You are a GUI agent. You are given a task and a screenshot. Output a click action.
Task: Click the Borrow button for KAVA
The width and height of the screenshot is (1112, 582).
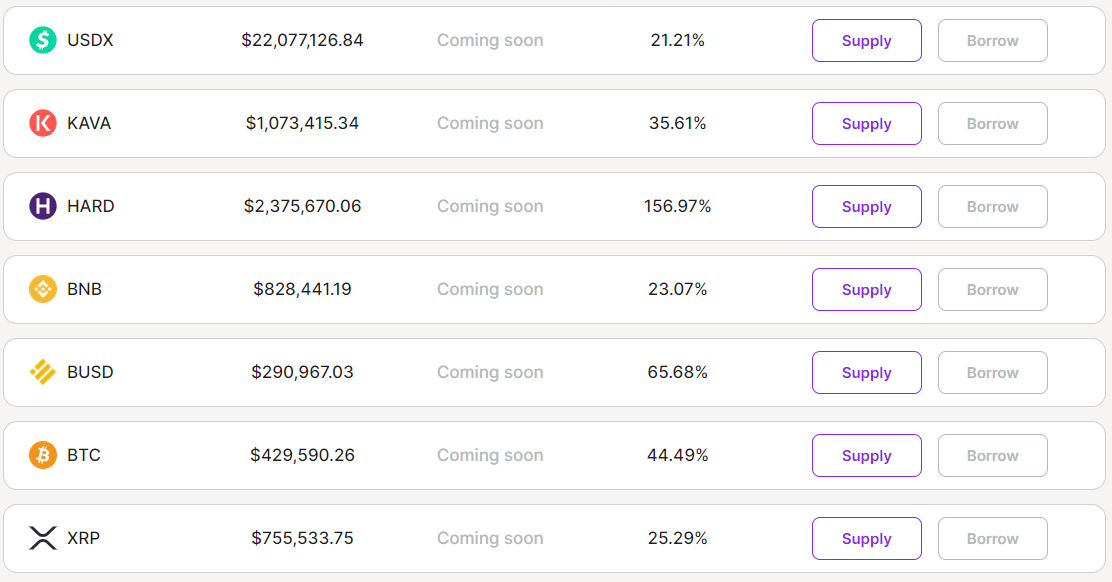pos(993,123)
